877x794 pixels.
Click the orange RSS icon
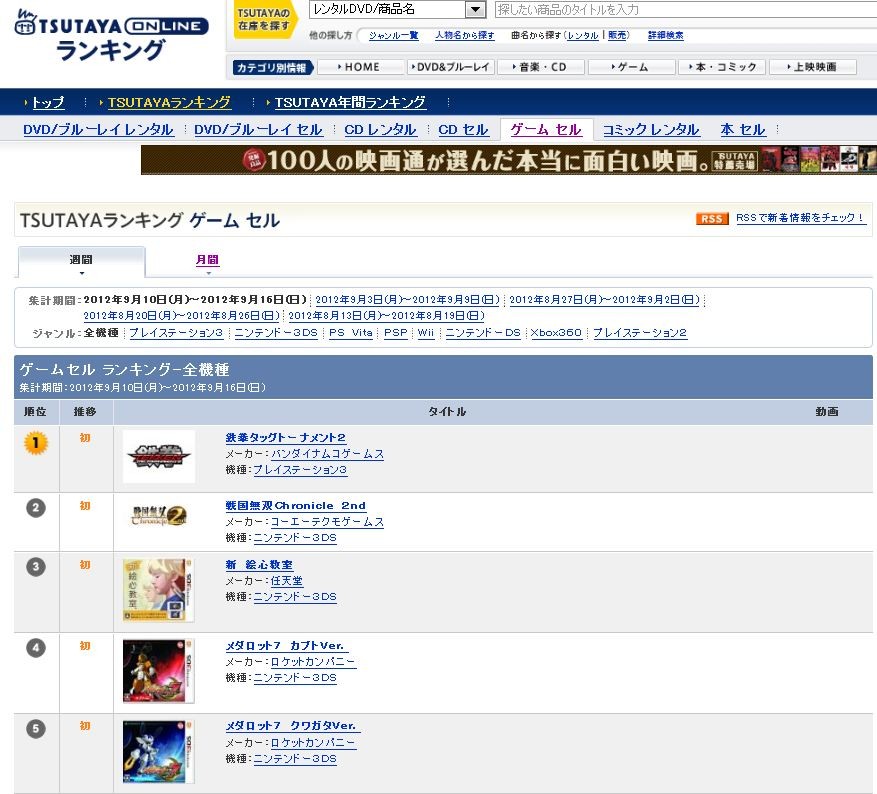(x=712, y=219)
